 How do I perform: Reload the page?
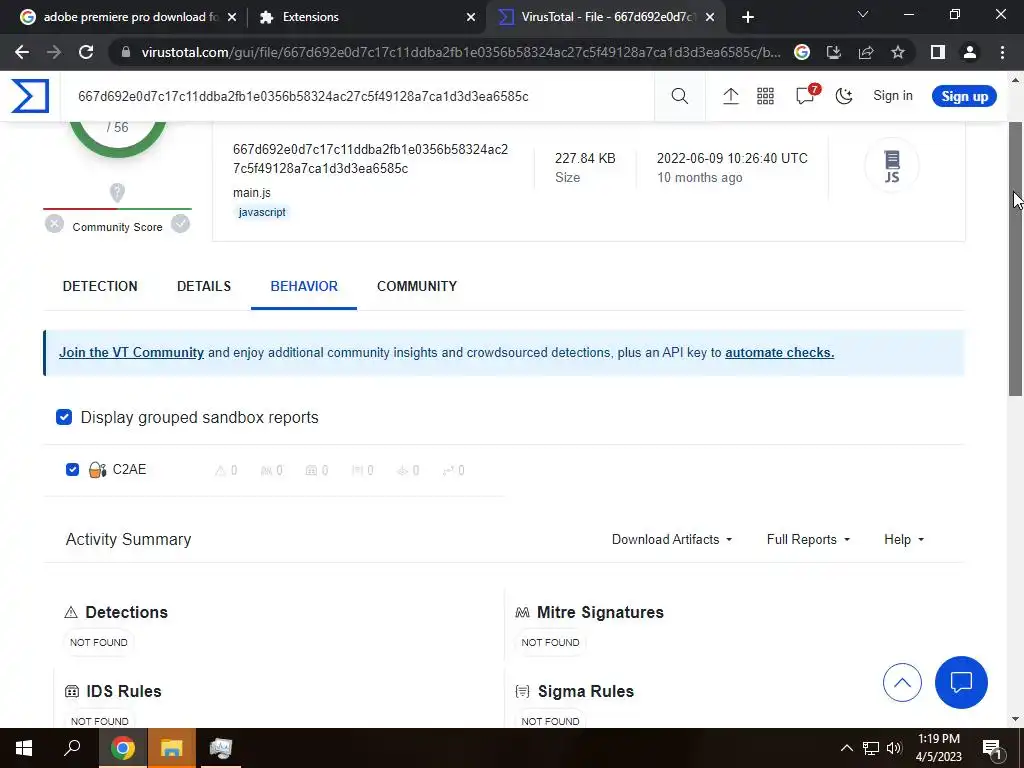86,52
